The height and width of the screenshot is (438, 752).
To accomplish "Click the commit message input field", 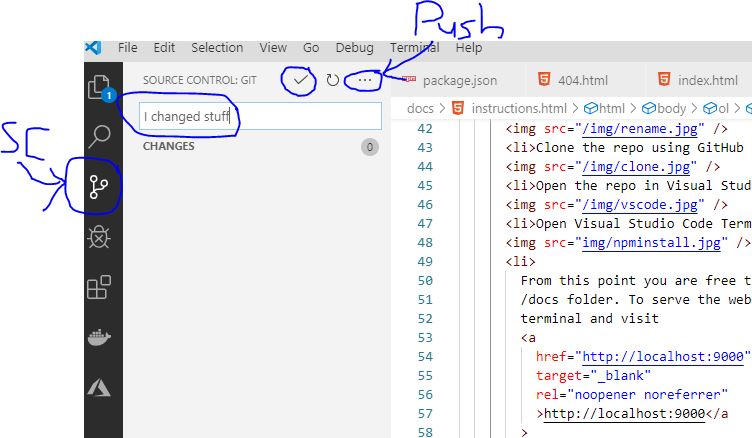I will [x=260, y=117].
